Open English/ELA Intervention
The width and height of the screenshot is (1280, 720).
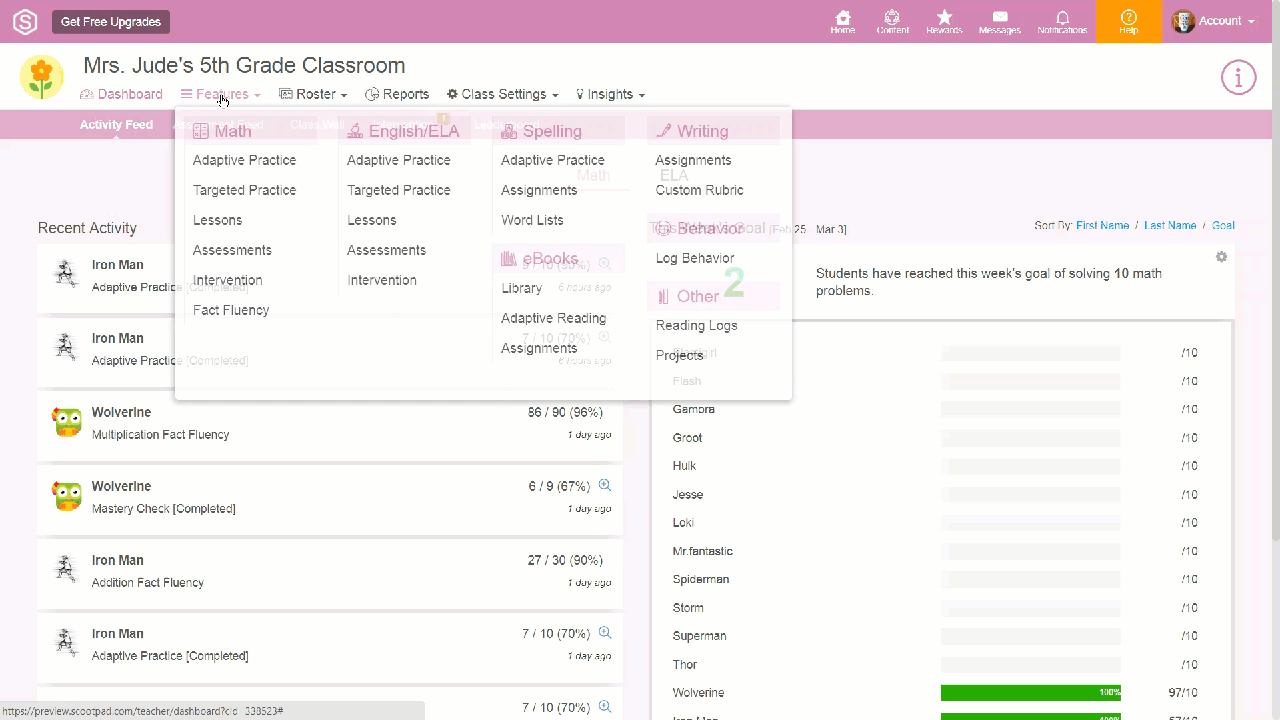[381, 280]
